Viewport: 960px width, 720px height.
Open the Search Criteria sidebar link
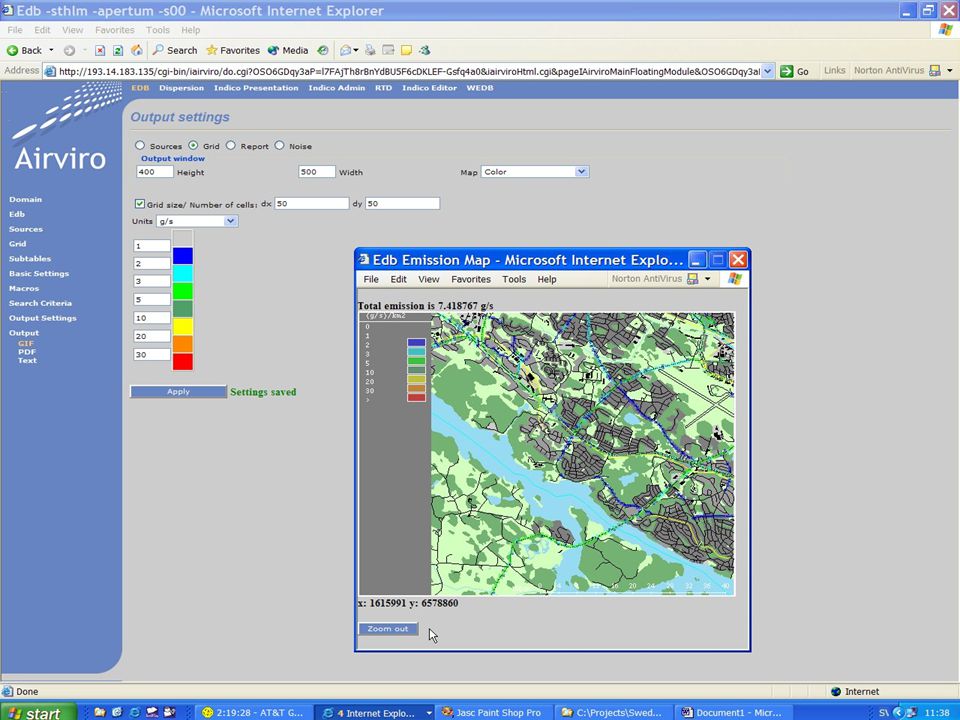tap(40, 303)
